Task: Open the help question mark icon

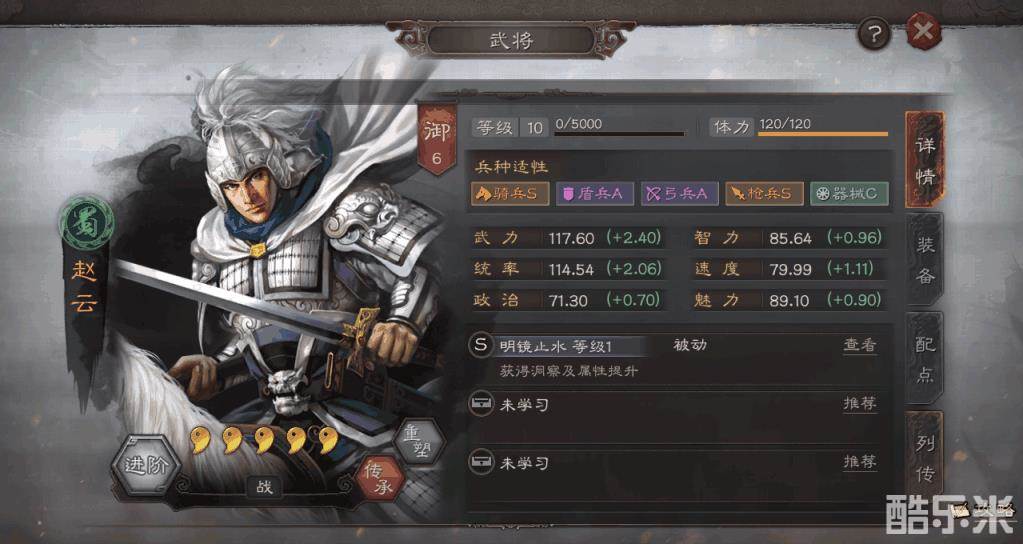Action: pos(874,33)
